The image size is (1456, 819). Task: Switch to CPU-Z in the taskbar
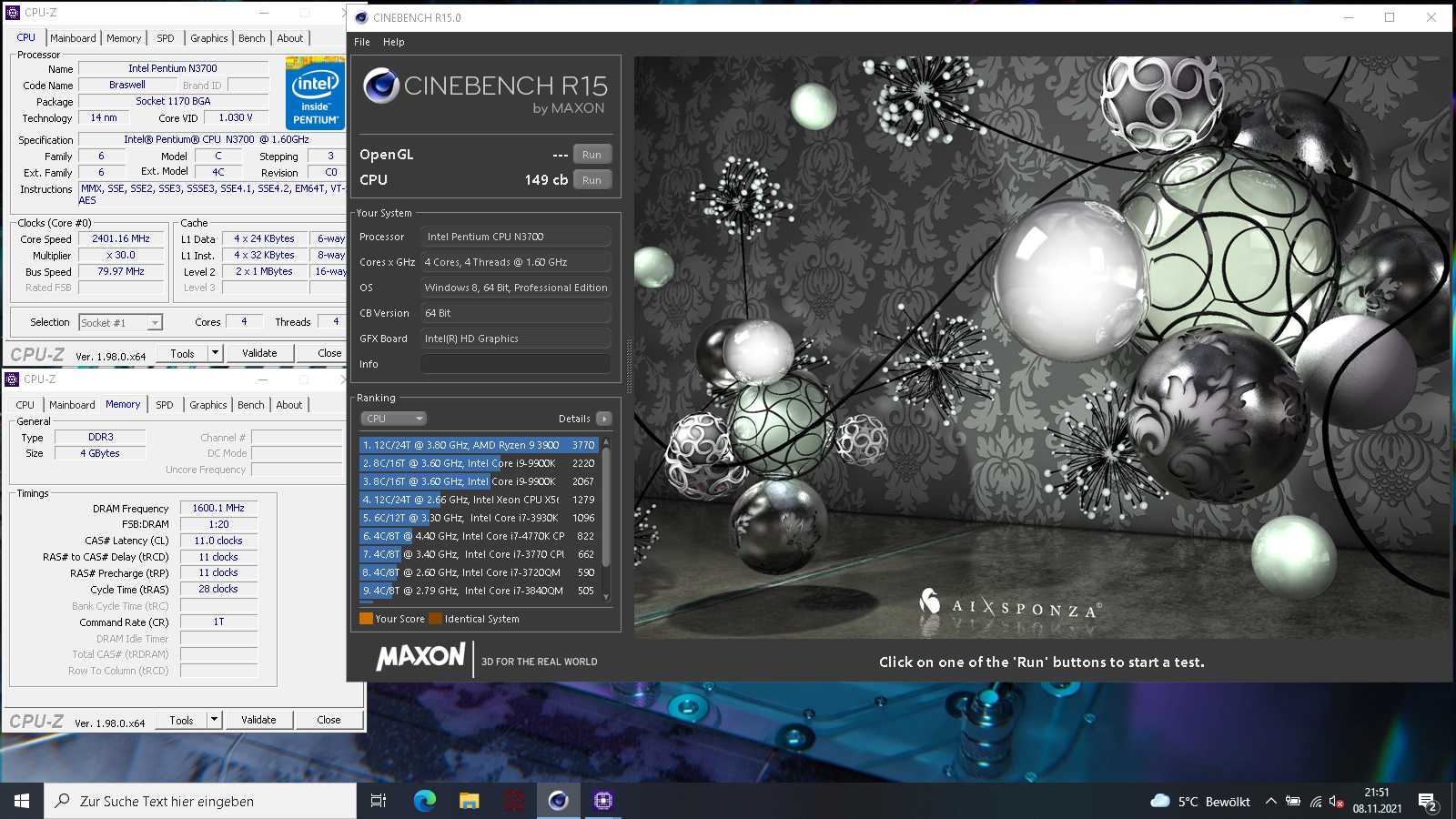[602, 801]
